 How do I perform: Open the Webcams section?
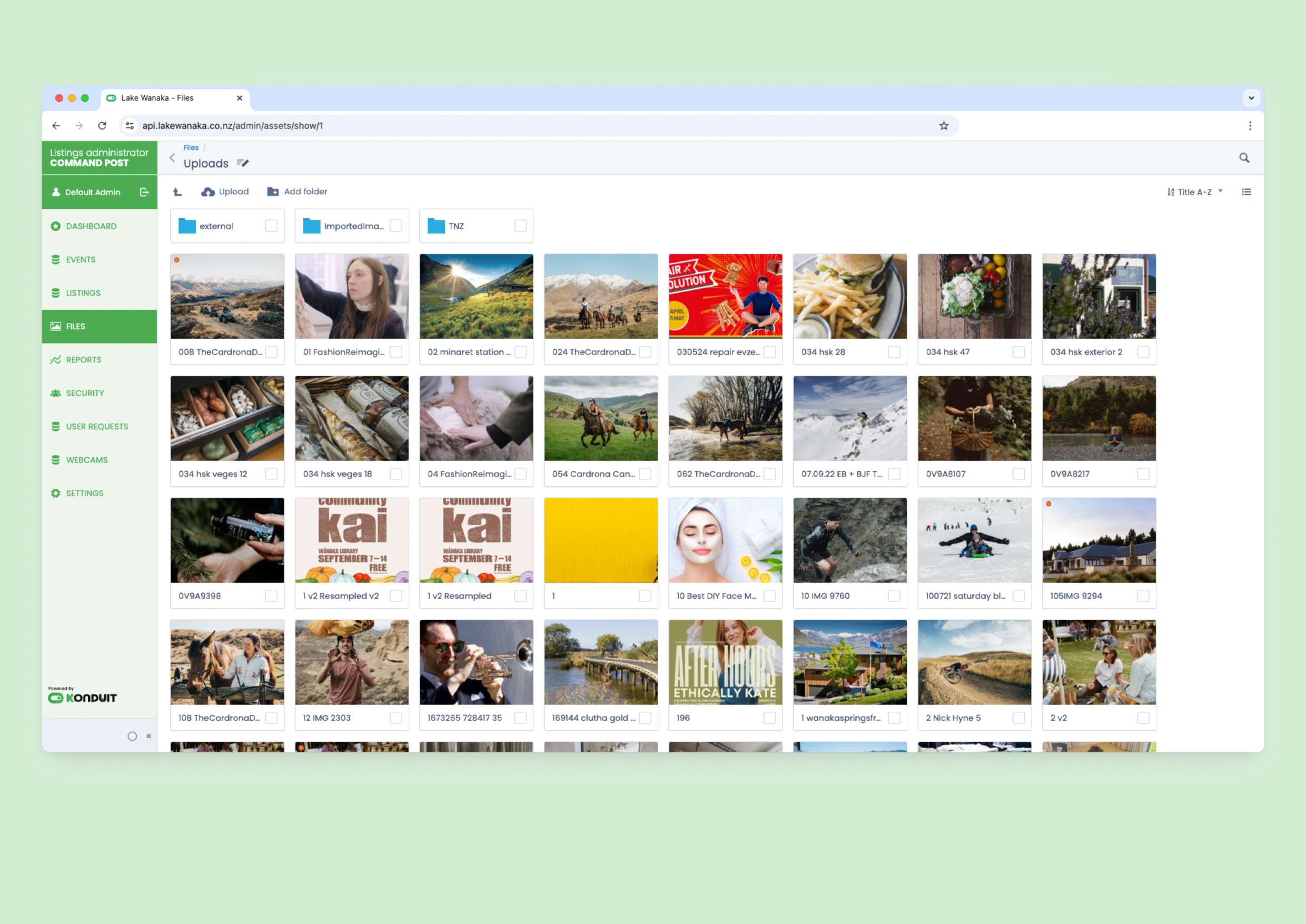point(100,460)
